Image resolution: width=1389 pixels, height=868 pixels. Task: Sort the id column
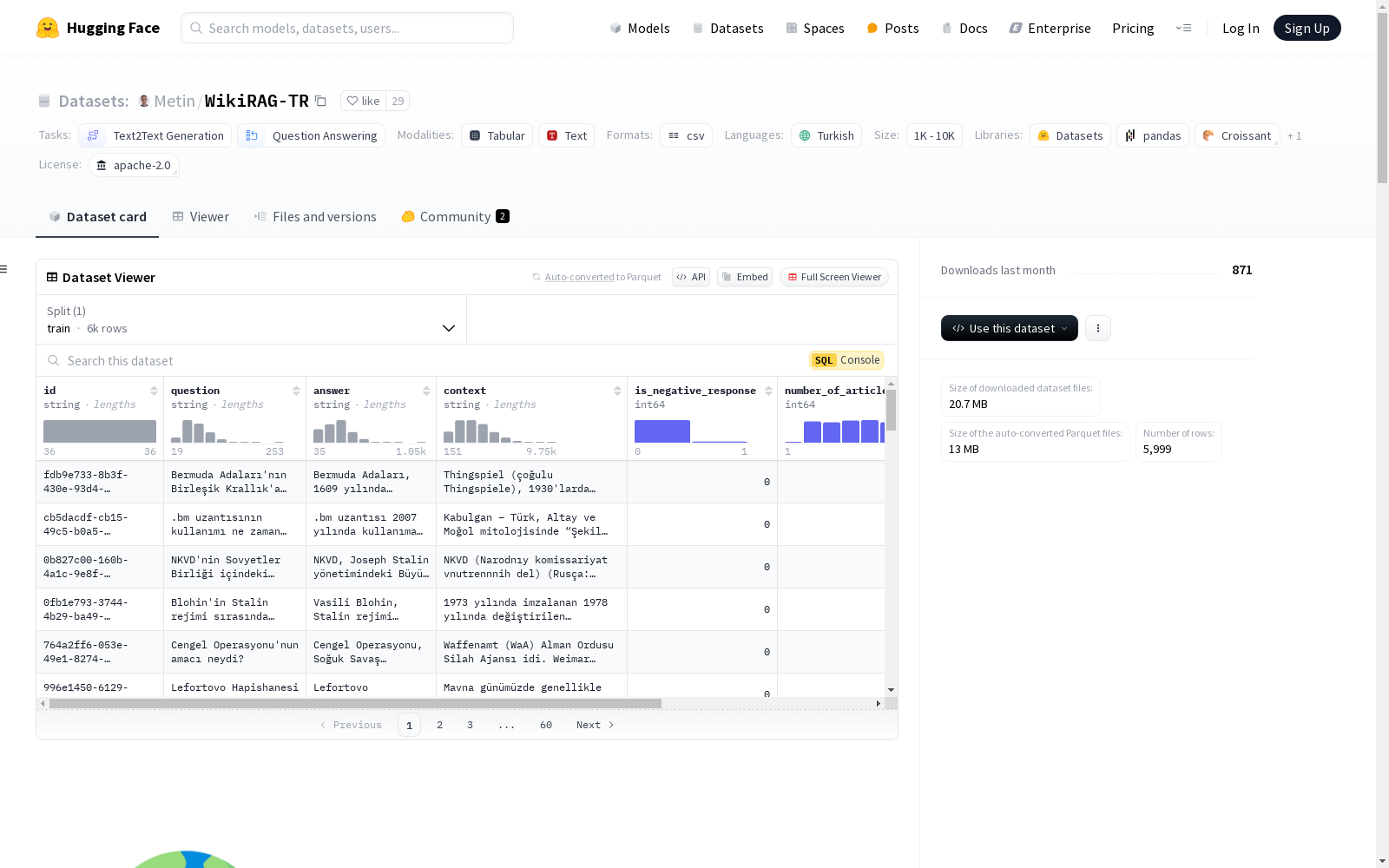[x=154, y=391]
